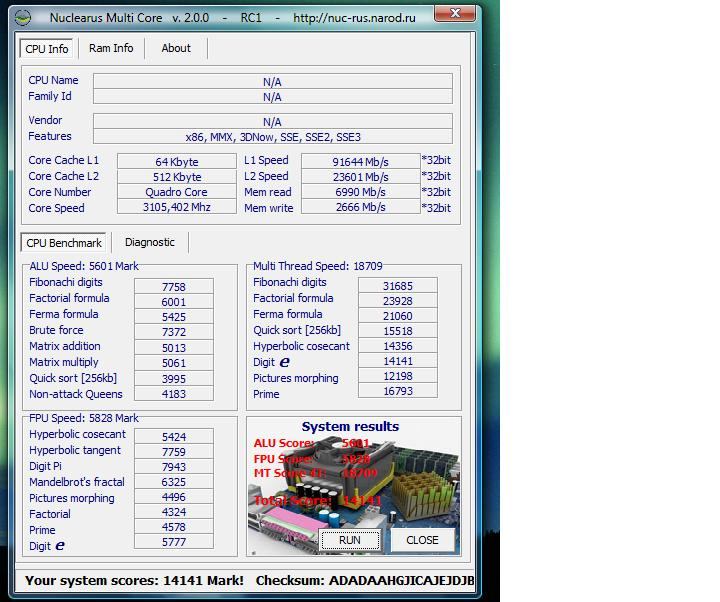The width and height of the screenshot is (720, 602).
Task: Click Multi Thread Factorial formula score 23928
Action: (398, 301)
